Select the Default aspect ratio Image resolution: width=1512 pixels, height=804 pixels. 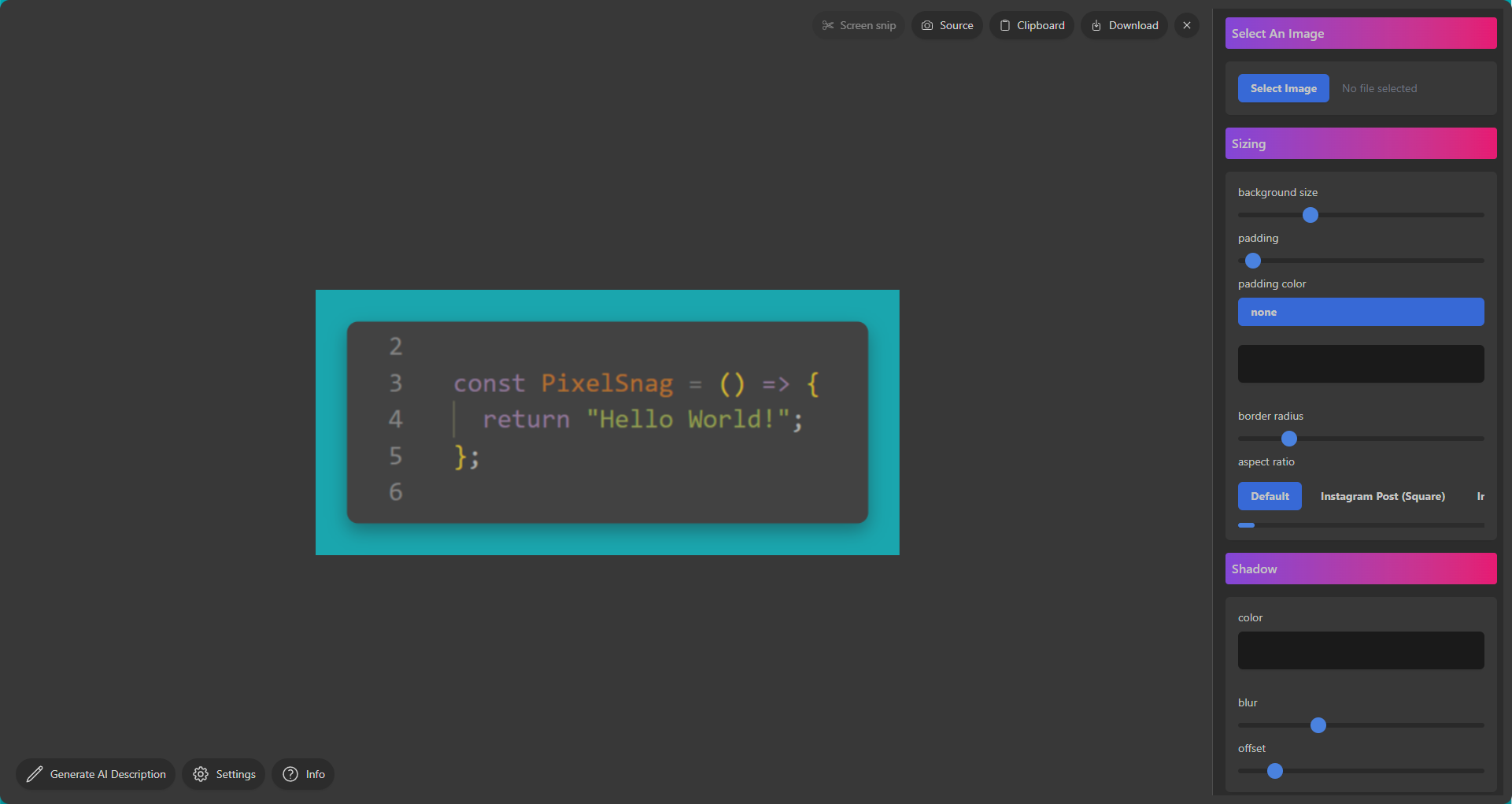(1269, 496)
